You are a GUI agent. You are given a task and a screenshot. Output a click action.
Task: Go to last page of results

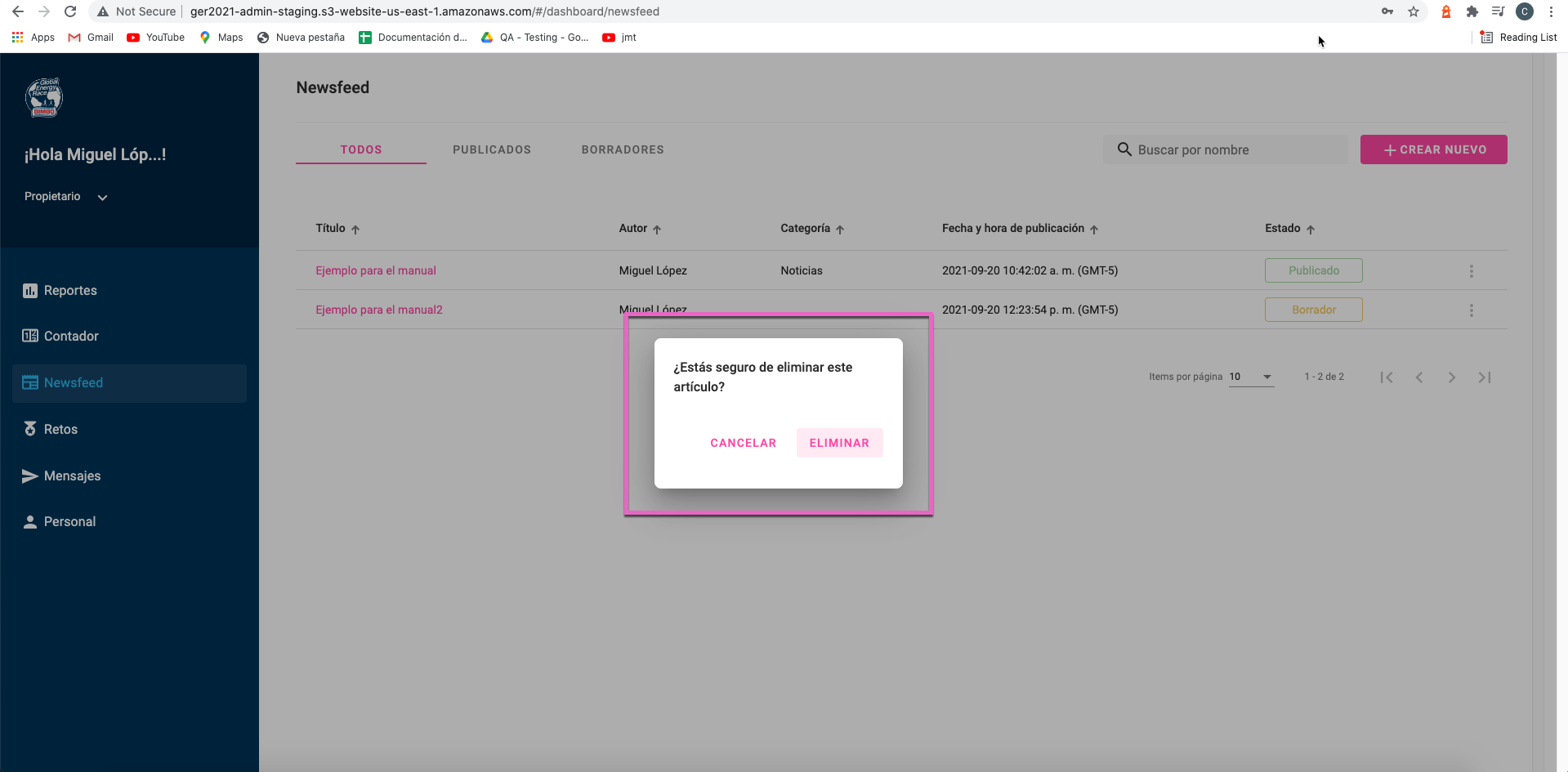[1485, 377]
